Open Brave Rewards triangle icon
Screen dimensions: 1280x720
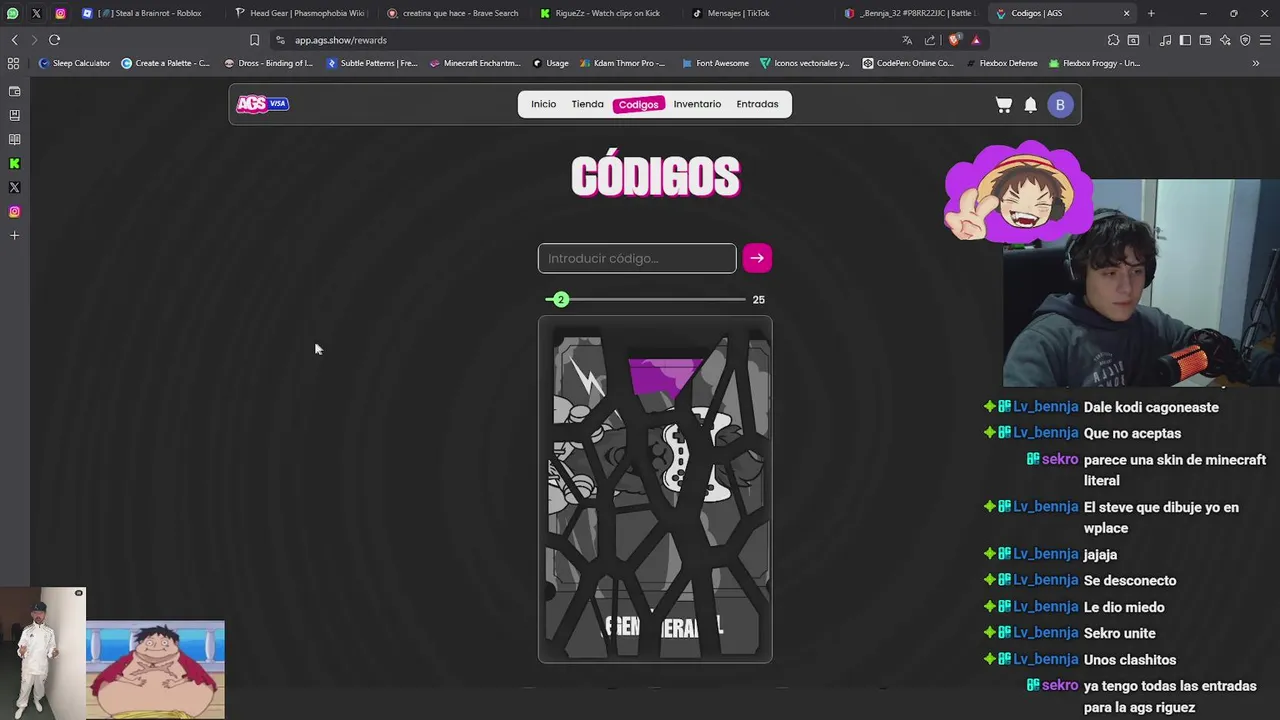click(x=976, y=40)
